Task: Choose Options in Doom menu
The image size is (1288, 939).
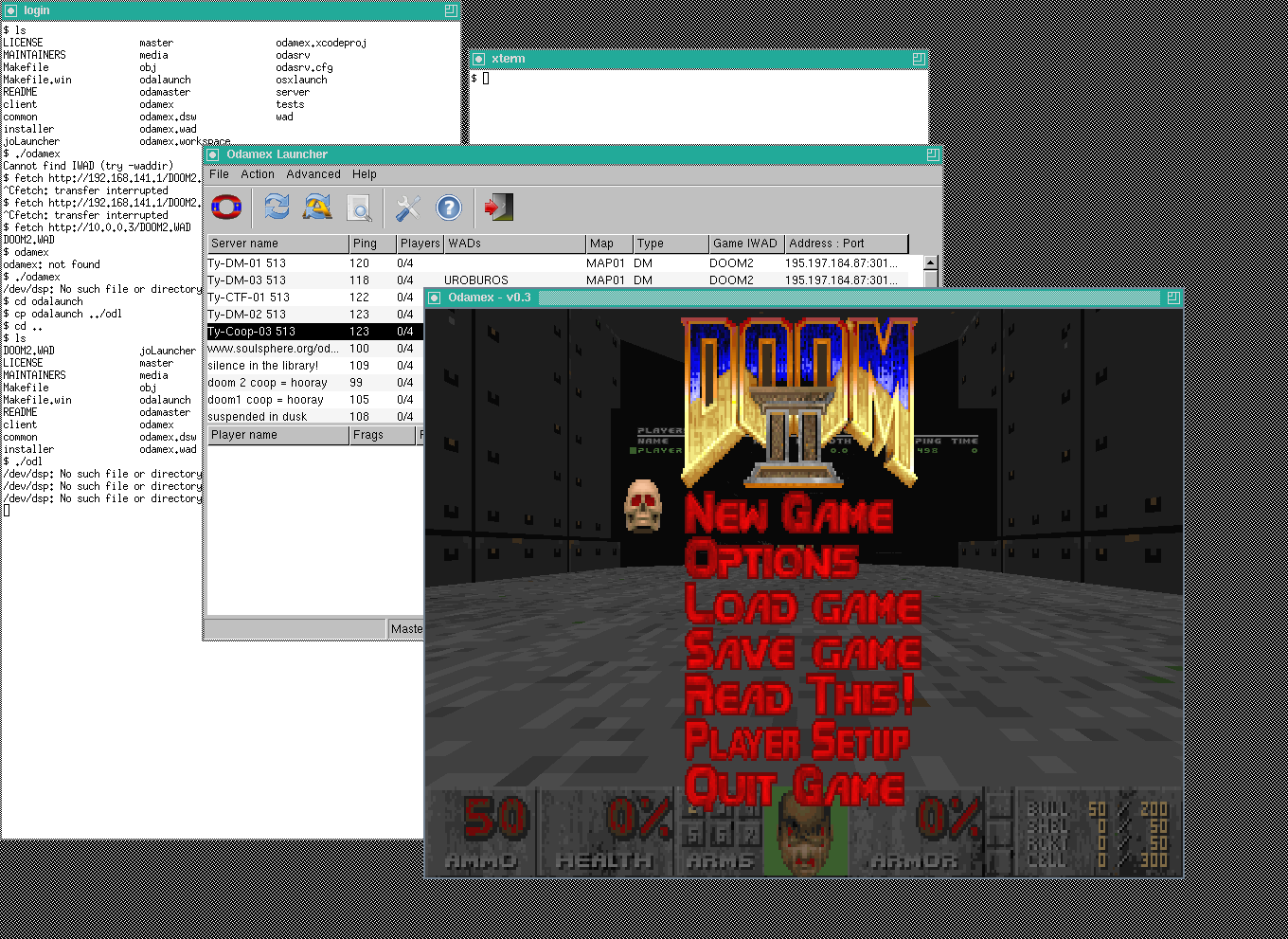Action: (x=772, y=559)
